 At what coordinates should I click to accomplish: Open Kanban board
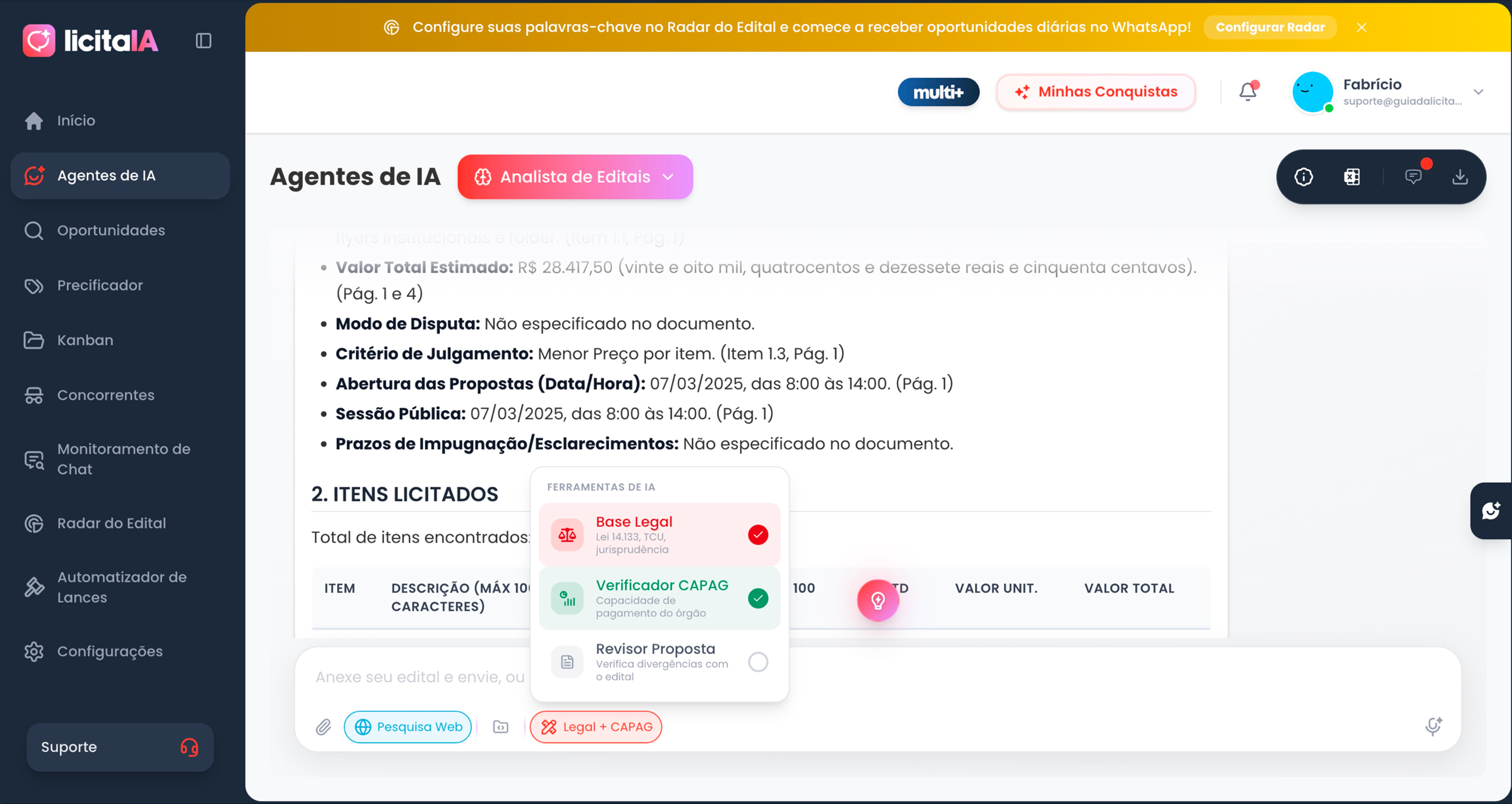tap(120, 340)
